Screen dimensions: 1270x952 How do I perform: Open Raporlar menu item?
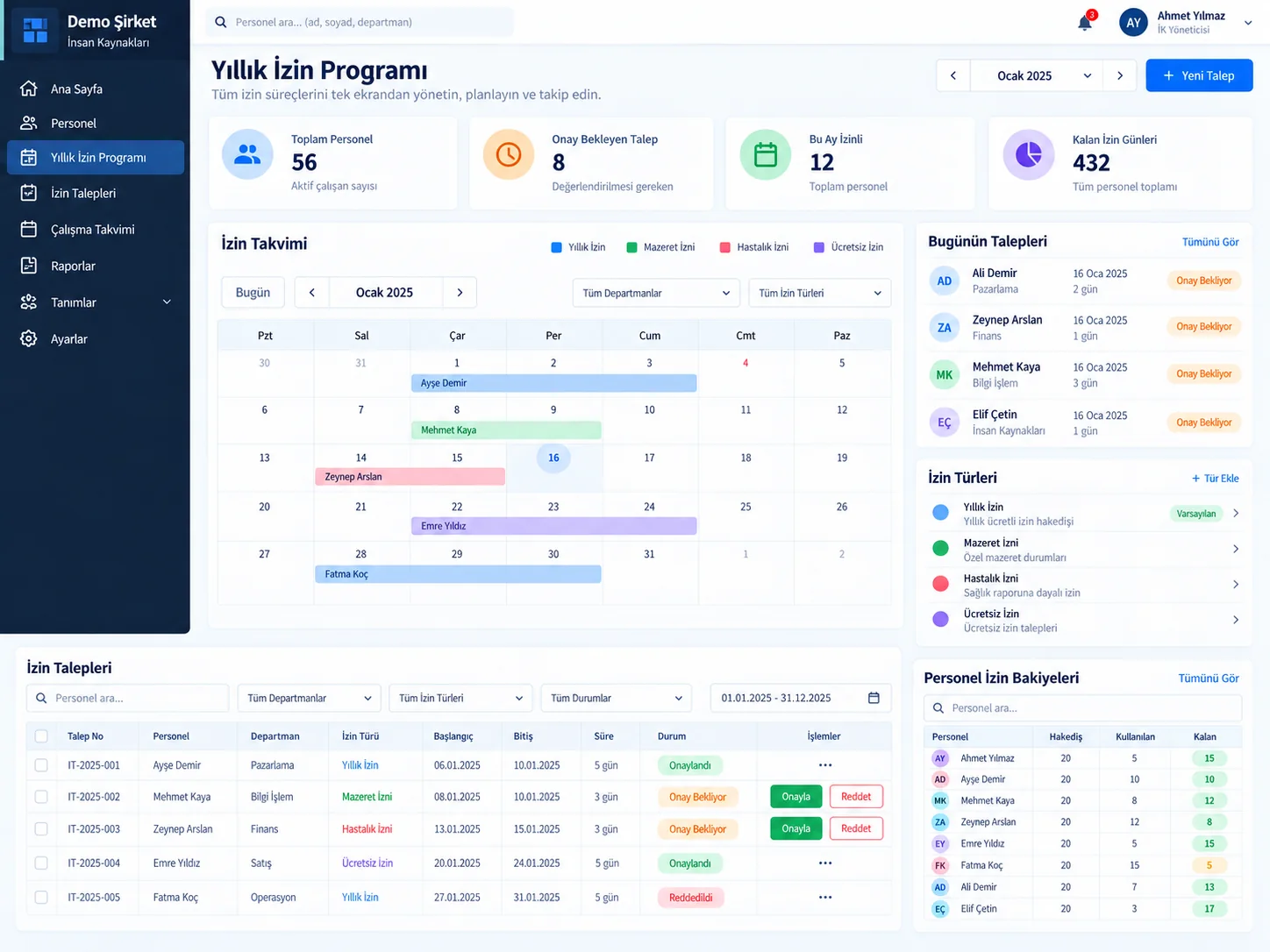[x=96, y=266]
